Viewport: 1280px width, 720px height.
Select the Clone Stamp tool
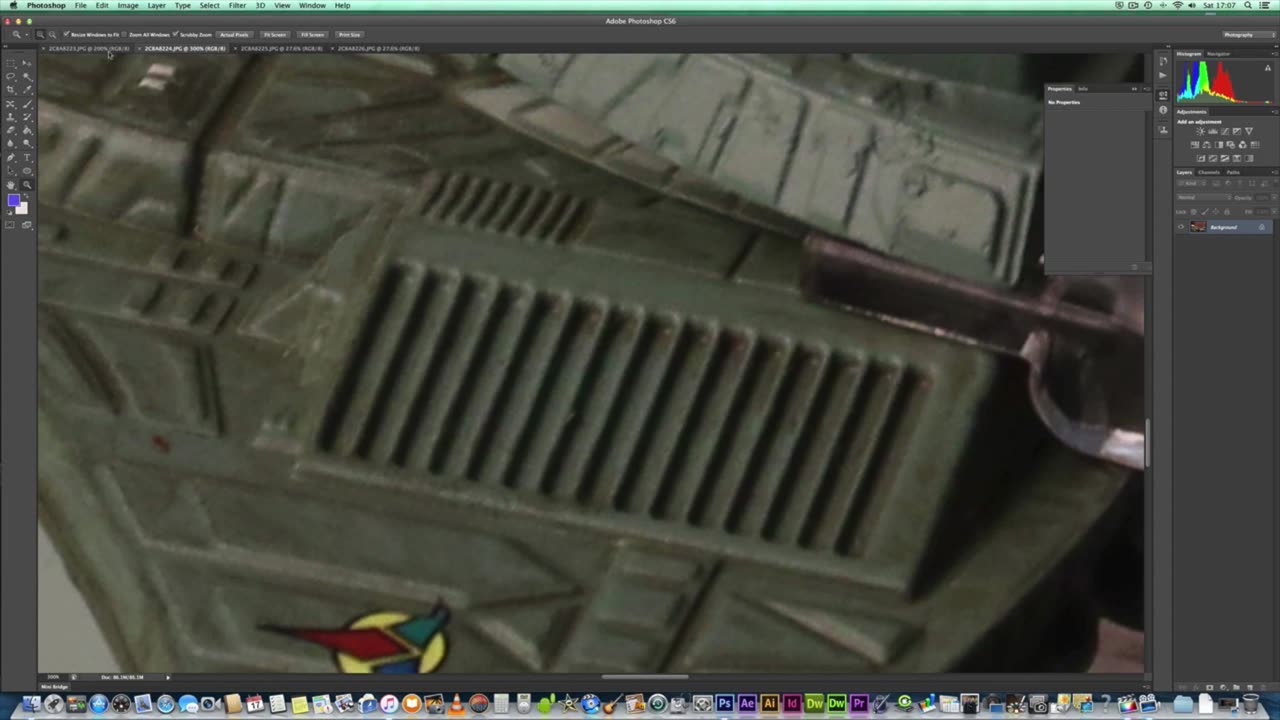(10, 117)
